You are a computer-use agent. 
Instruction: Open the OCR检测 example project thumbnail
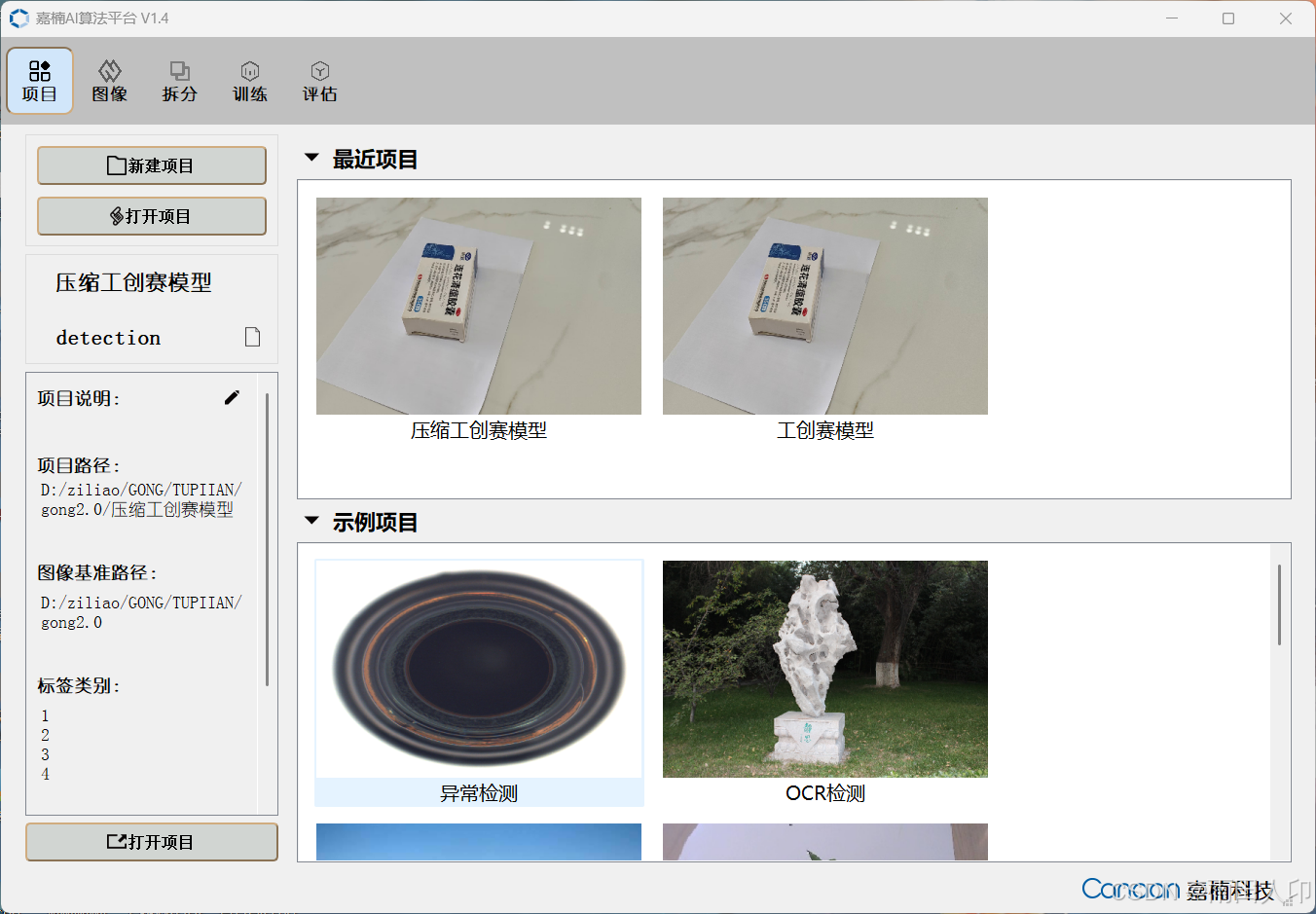pyautogui.click(x=825, y=670)
